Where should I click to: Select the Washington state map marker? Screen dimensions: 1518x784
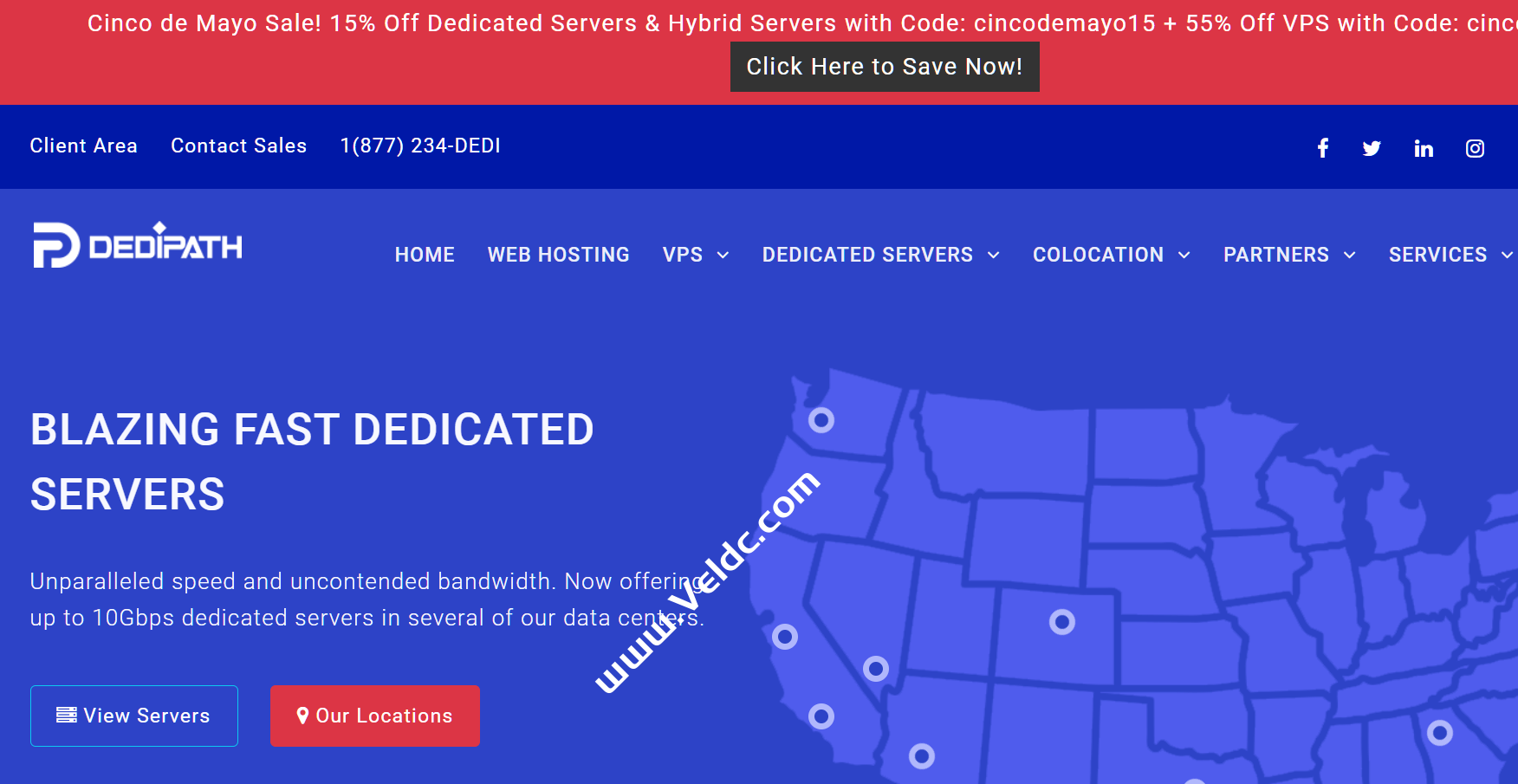(x=821, y=420)
